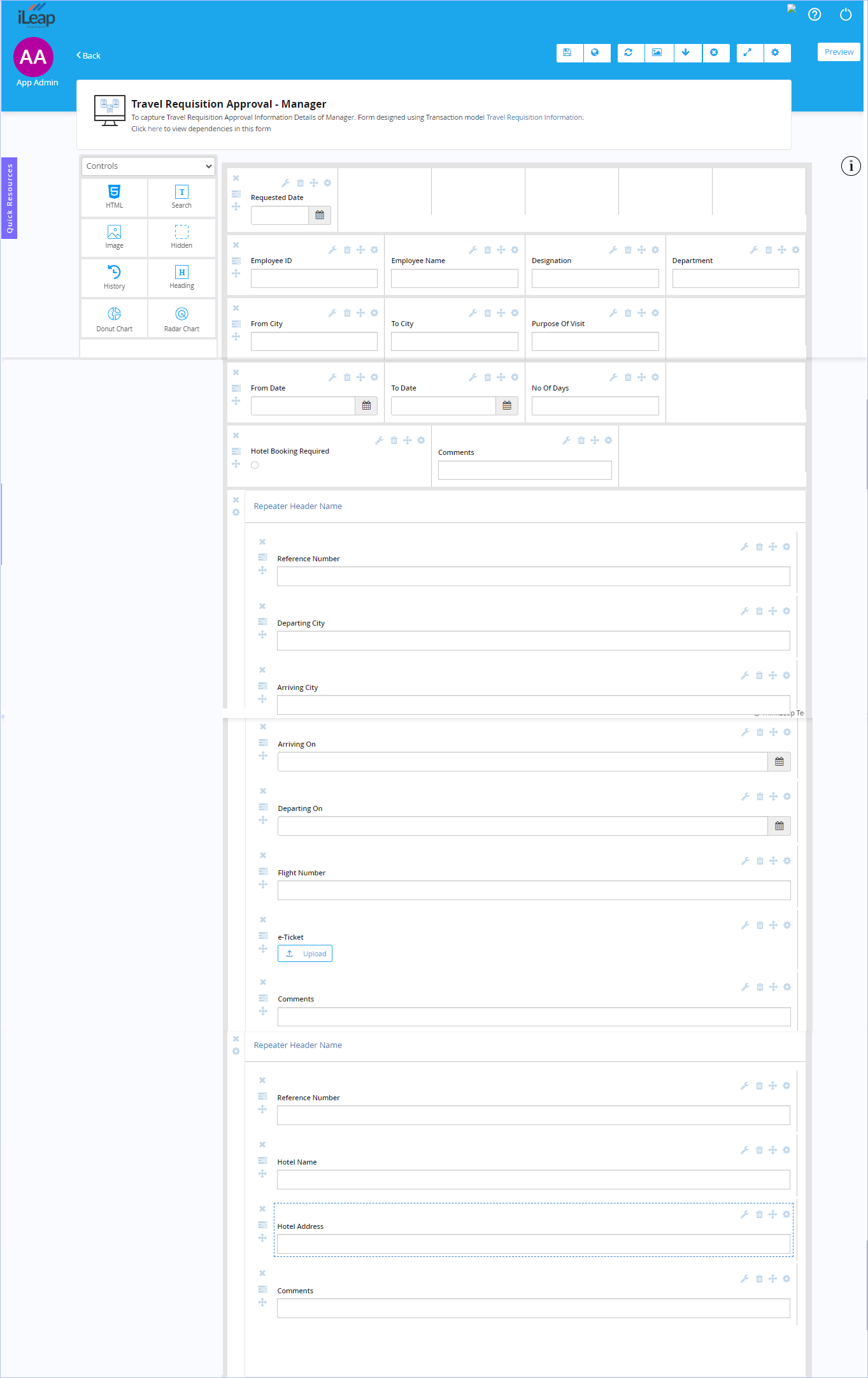Select the Image control

[x=115, y=237]
